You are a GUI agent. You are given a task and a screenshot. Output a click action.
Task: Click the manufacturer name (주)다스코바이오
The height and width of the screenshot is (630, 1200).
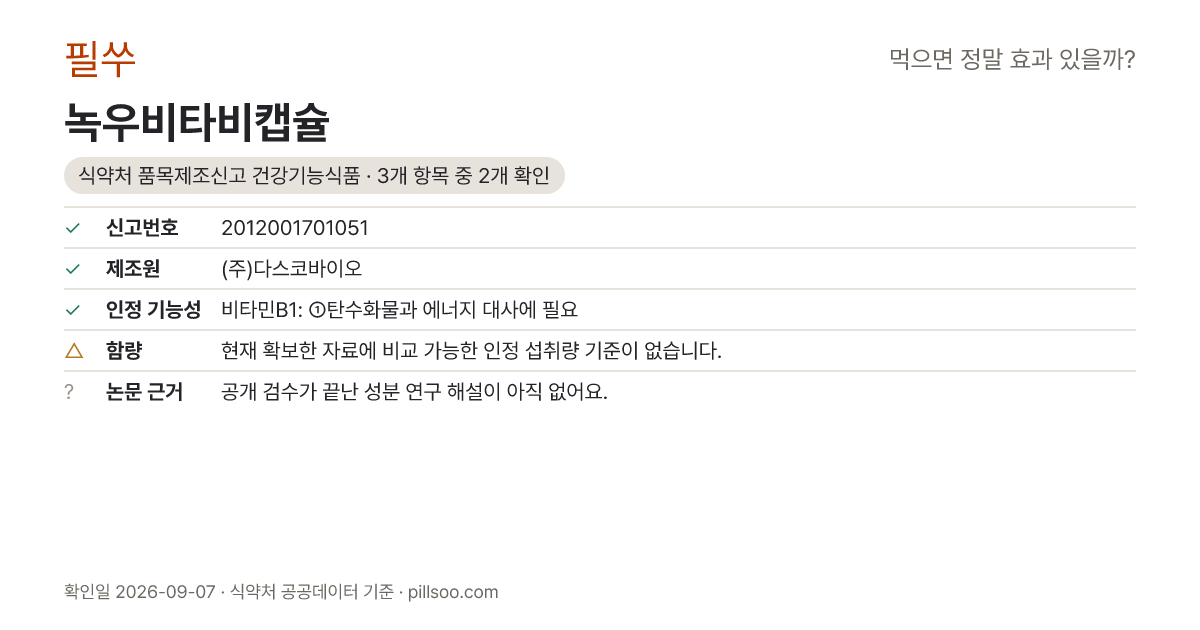[x=291, y=269]
